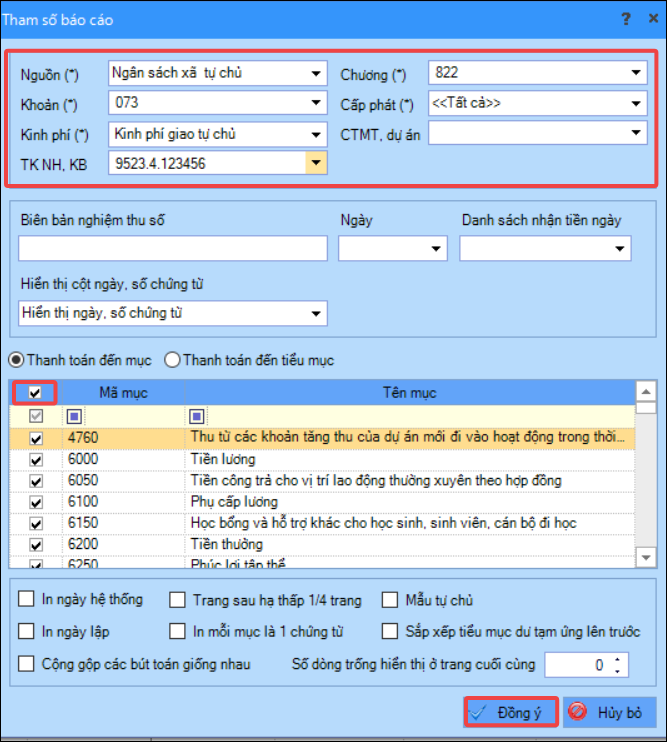Uncheck the row 6000 Tiền lương
Viewport: 667px width, 742px height.
(36, 459)
